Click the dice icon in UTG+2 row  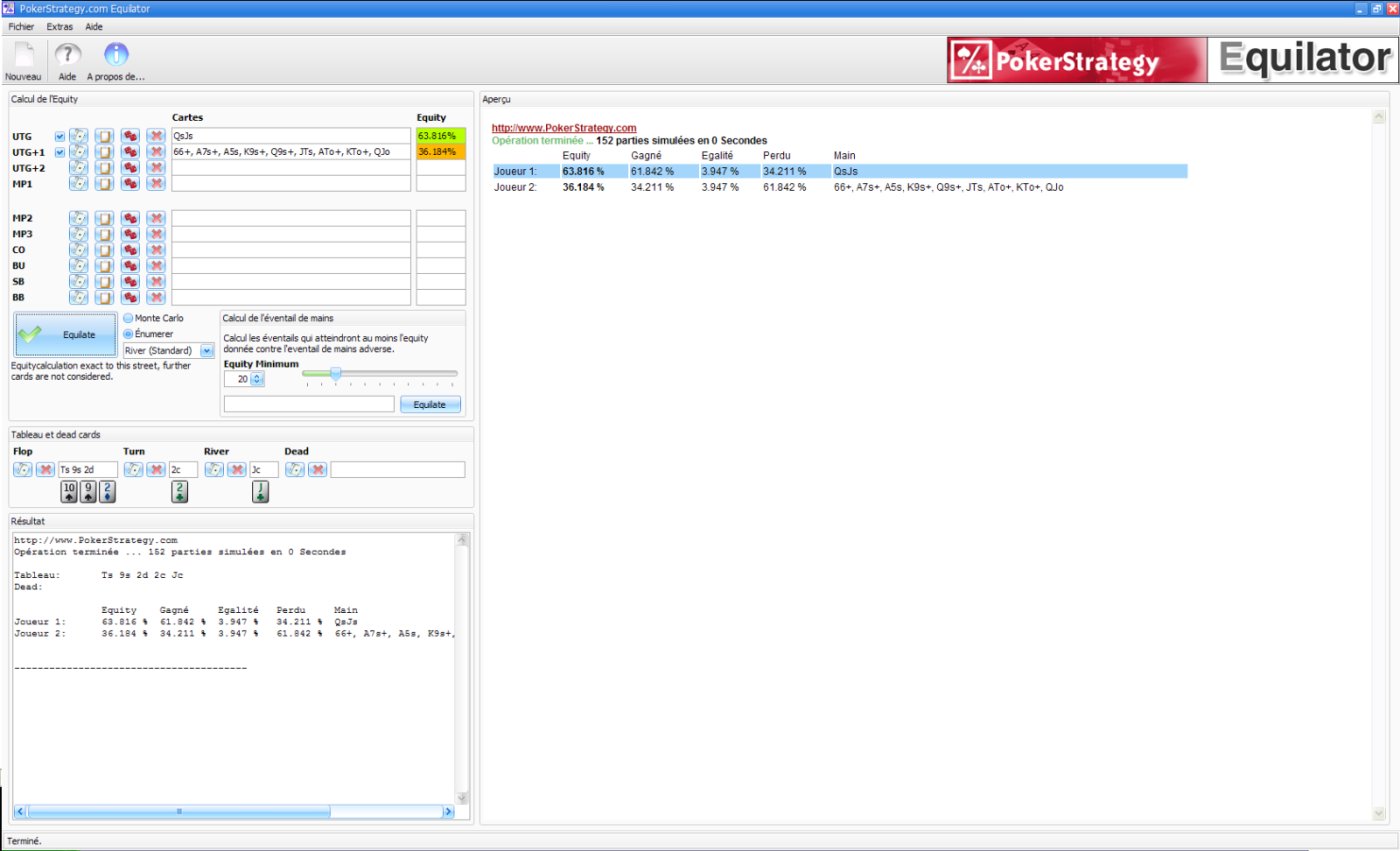tap(130, 168)
